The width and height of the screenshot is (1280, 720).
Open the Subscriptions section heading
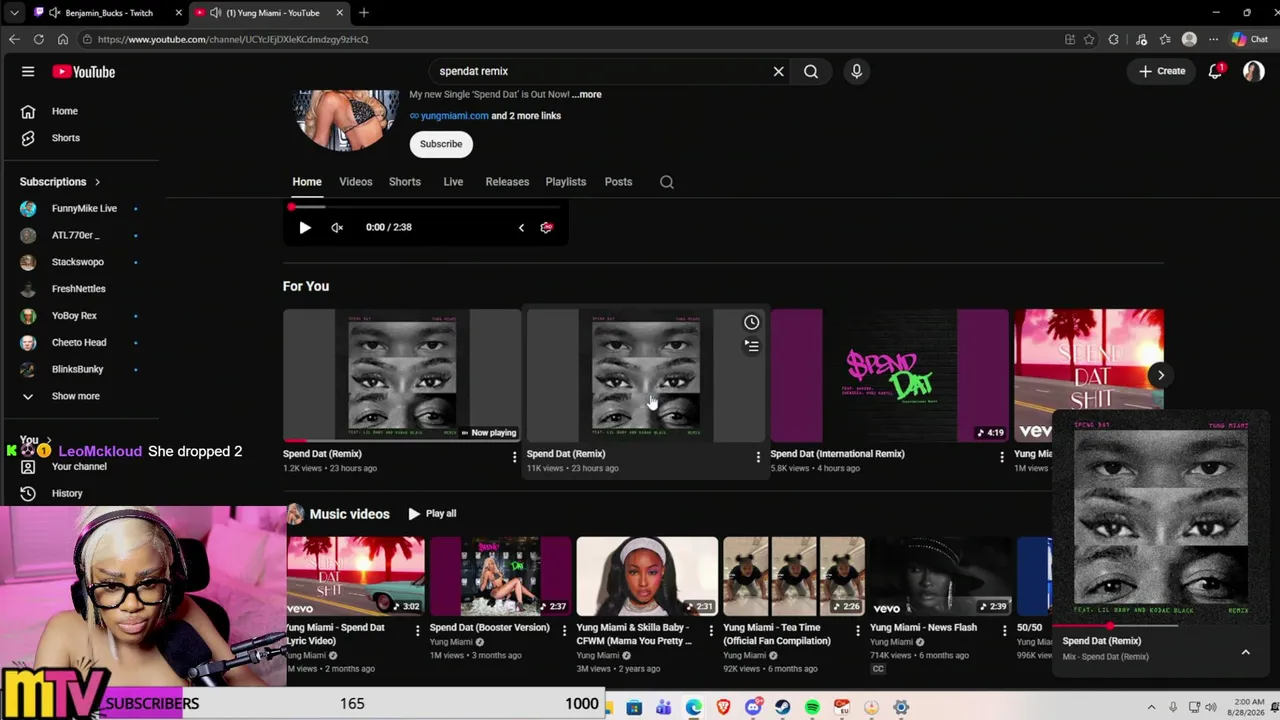pos(60,182)
